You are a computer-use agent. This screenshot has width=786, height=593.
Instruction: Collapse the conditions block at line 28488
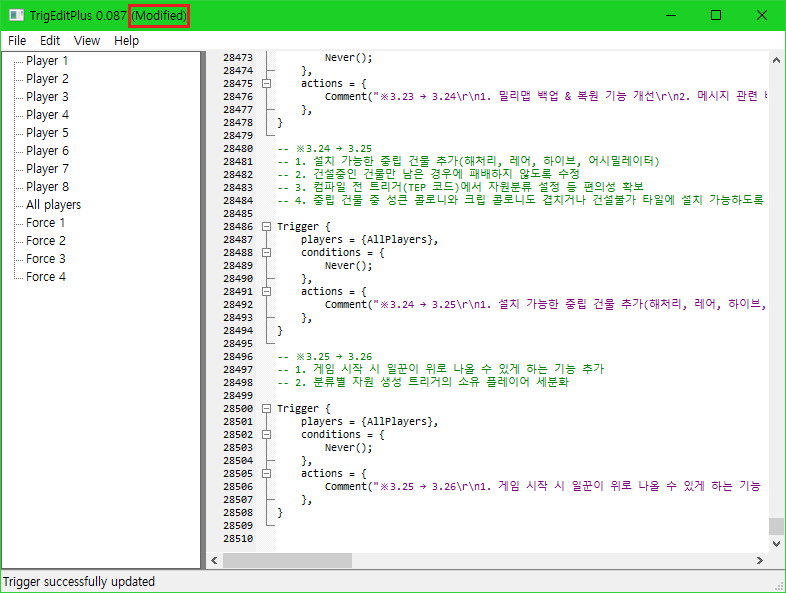click(x=266, y=253)
